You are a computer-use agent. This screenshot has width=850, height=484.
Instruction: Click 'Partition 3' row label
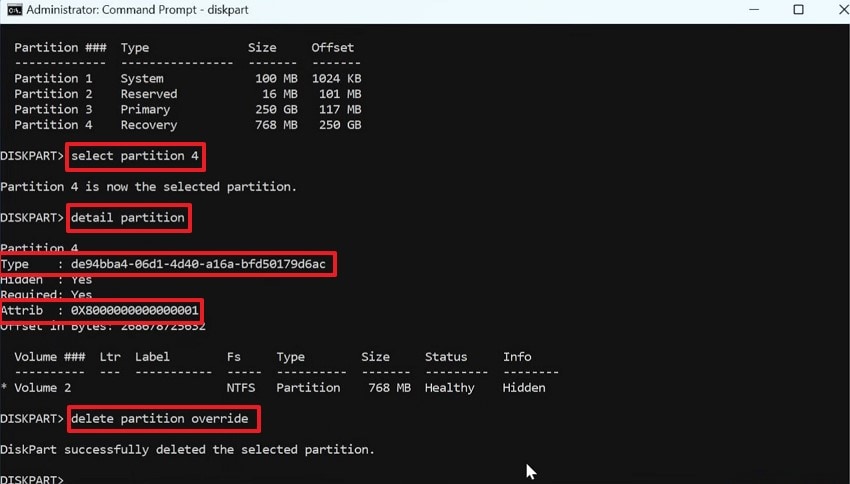pos(53,109)
